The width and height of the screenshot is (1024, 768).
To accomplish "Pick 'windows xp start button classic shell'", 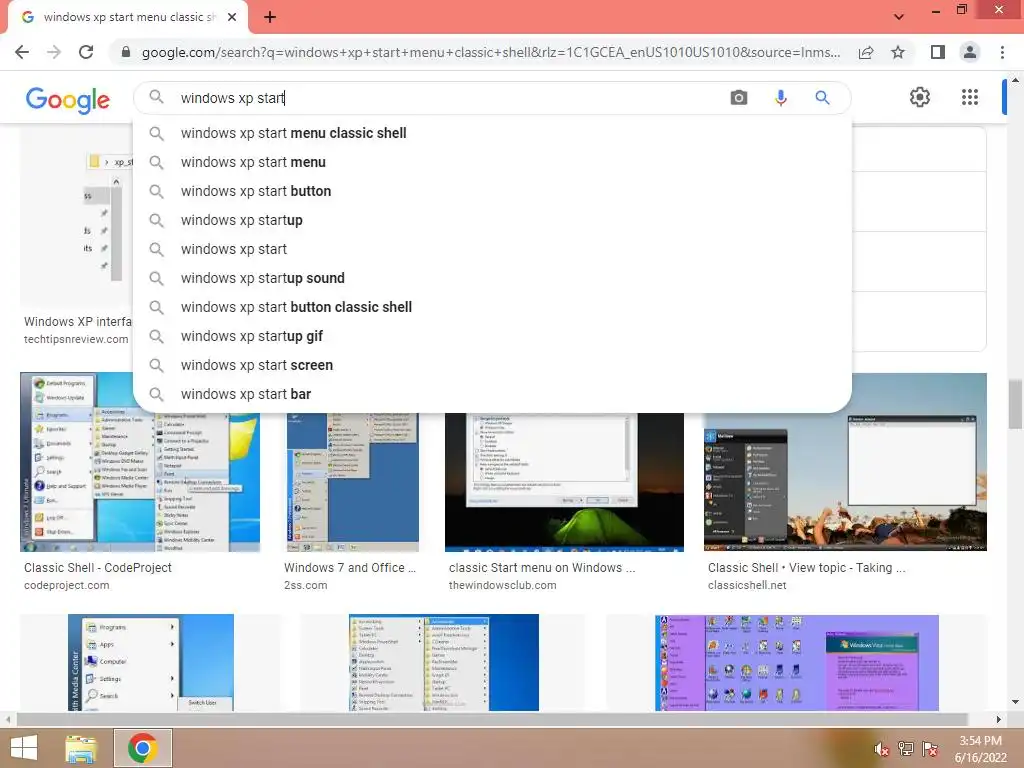I will click(492, 307).
